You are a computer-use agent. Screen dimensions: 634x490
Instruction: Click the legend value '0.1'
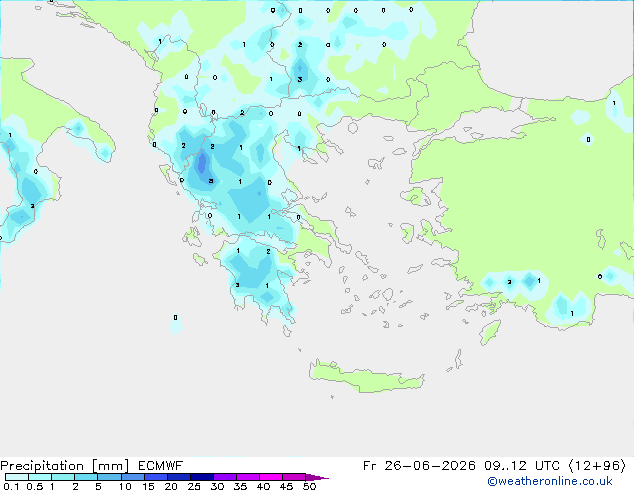click(11, 486)
